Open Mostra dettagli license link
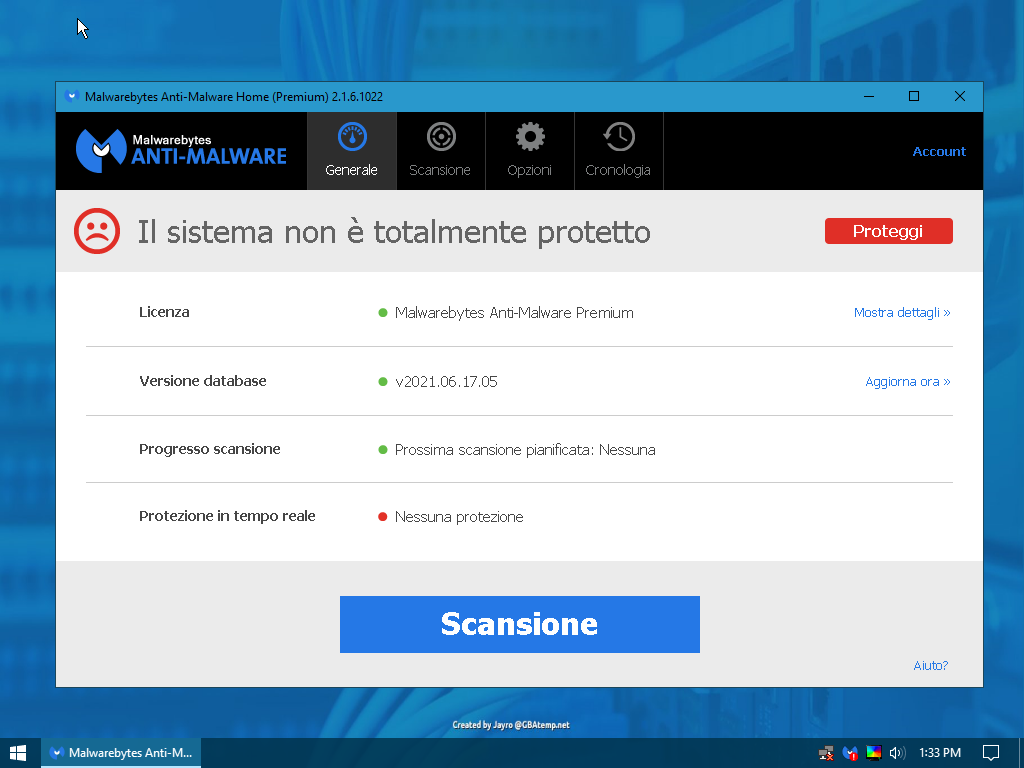This screenshot has height=768, width=1024. (902, 313)
